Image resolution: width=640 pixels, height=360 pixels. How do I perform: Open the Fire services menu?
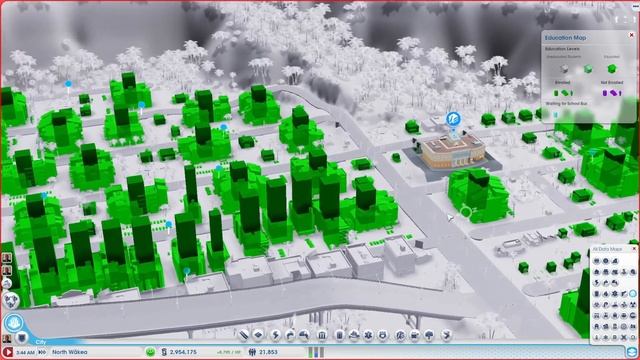coord(354,335)
